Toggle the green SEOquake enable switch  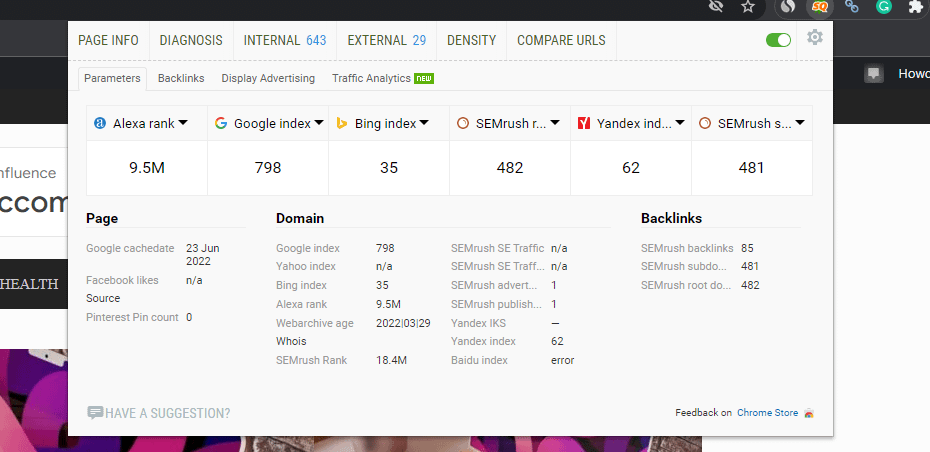click(x=778, y=40)
